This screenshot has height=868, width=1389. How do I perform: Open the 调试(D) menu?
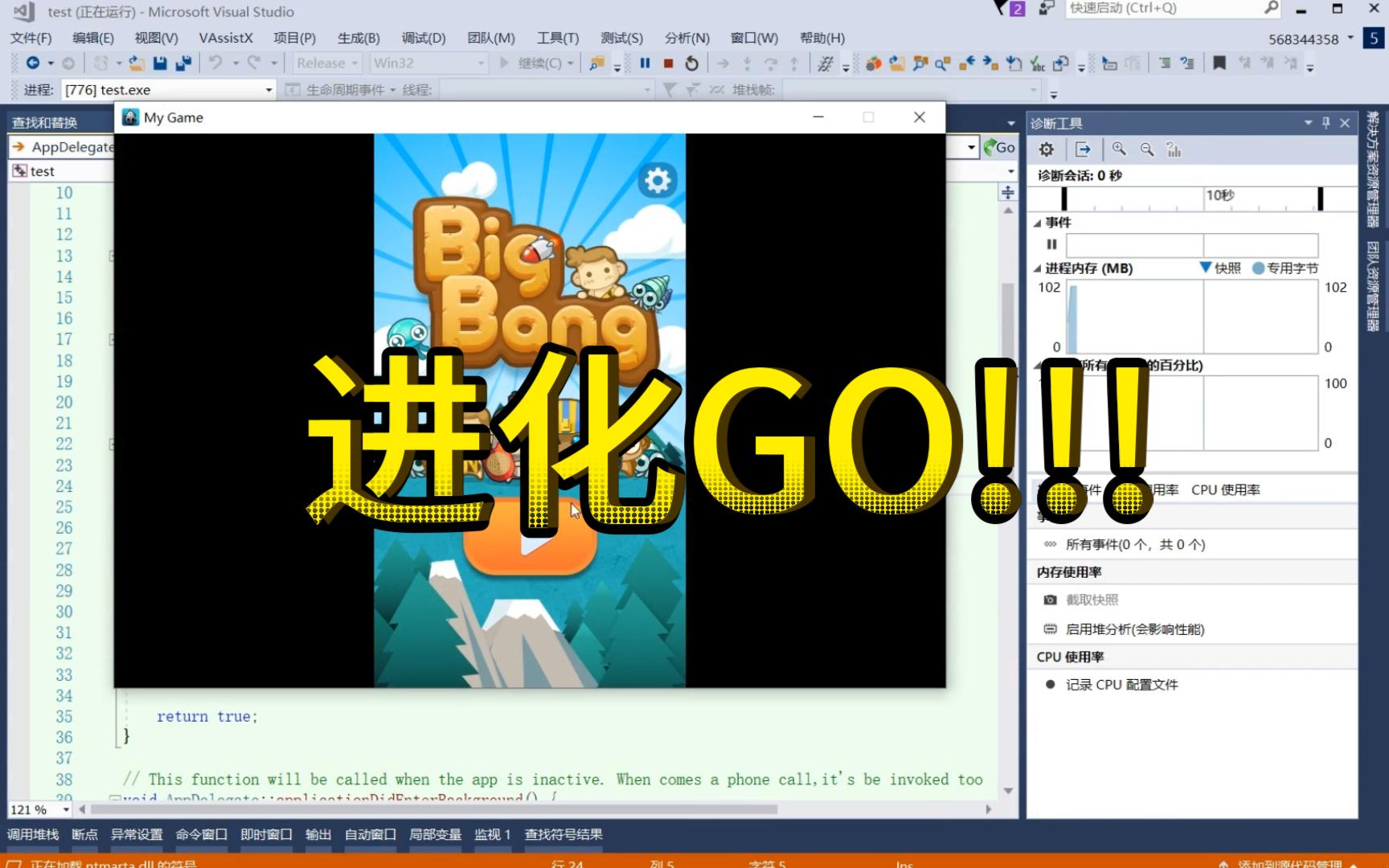[424, 38]
